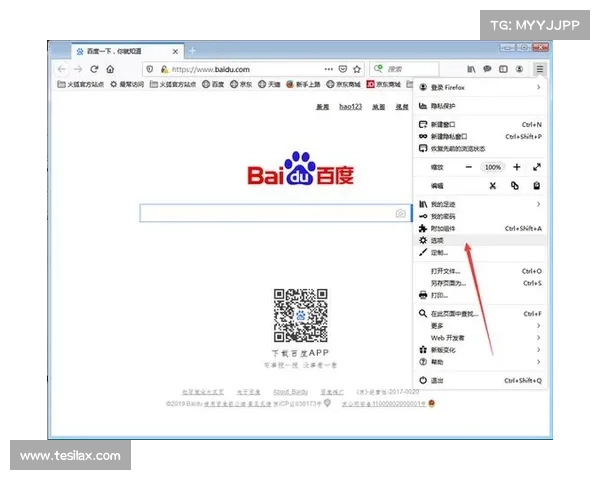Click the Firefox hamburger menu button
Viewport: 600px width, 480px height.
tap(539, 69)
